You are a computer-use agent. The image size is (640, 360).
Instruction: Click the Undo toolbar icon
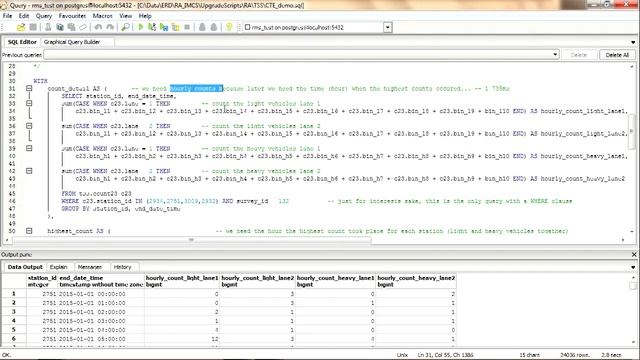(98, 27)
